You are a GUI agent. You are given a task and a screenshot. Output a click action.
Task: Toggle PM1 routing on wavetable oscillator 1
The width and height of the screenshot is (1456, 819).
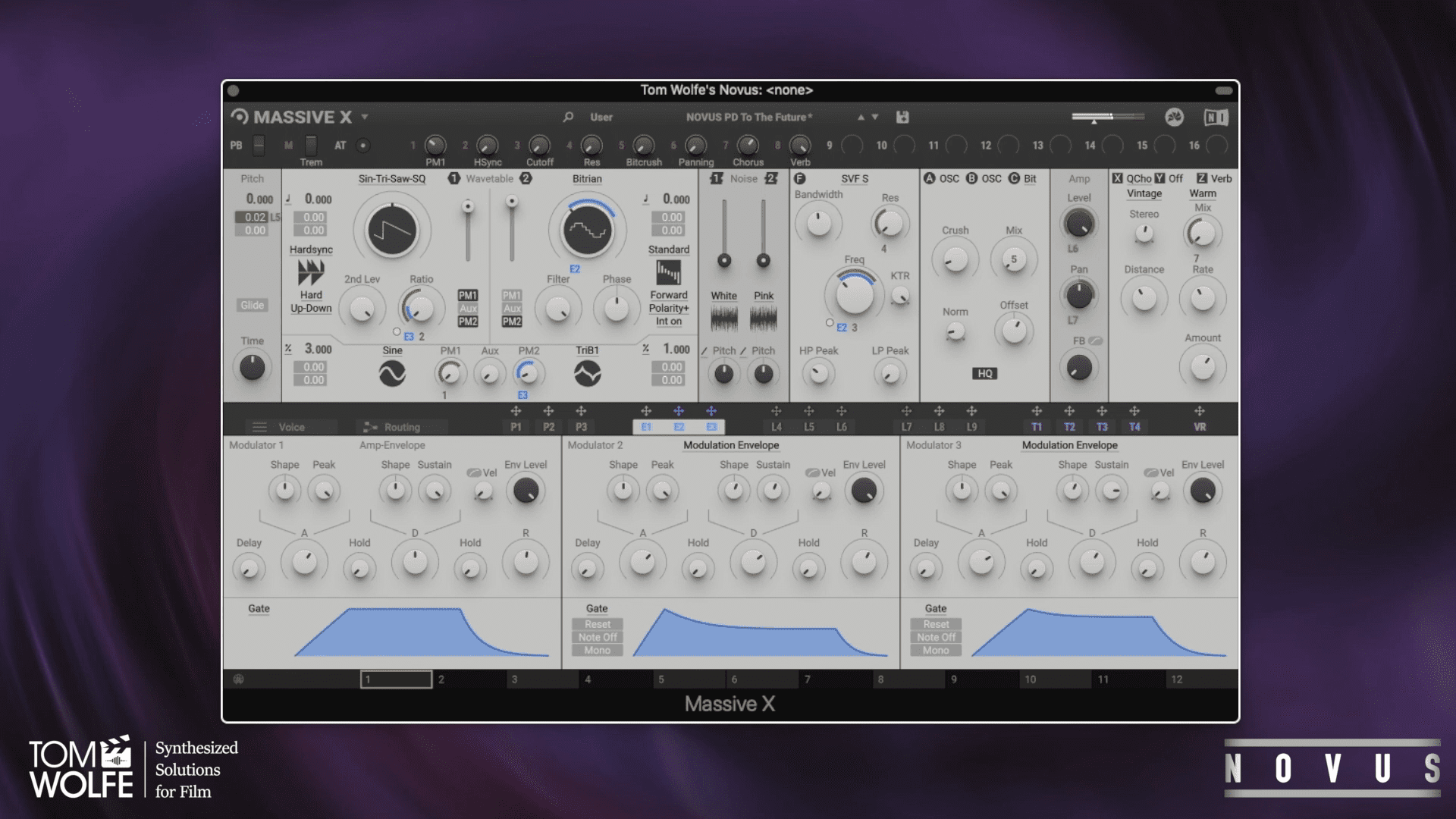468,295
